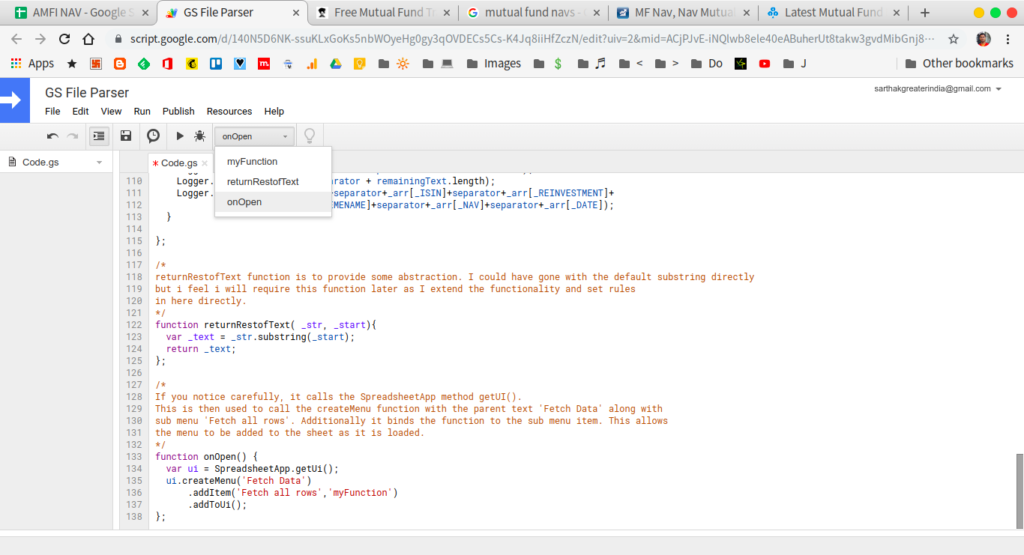Switch to the mutual fund navs search tab
This screenshot has height=555, width=1024.
[x=532, y=12]
